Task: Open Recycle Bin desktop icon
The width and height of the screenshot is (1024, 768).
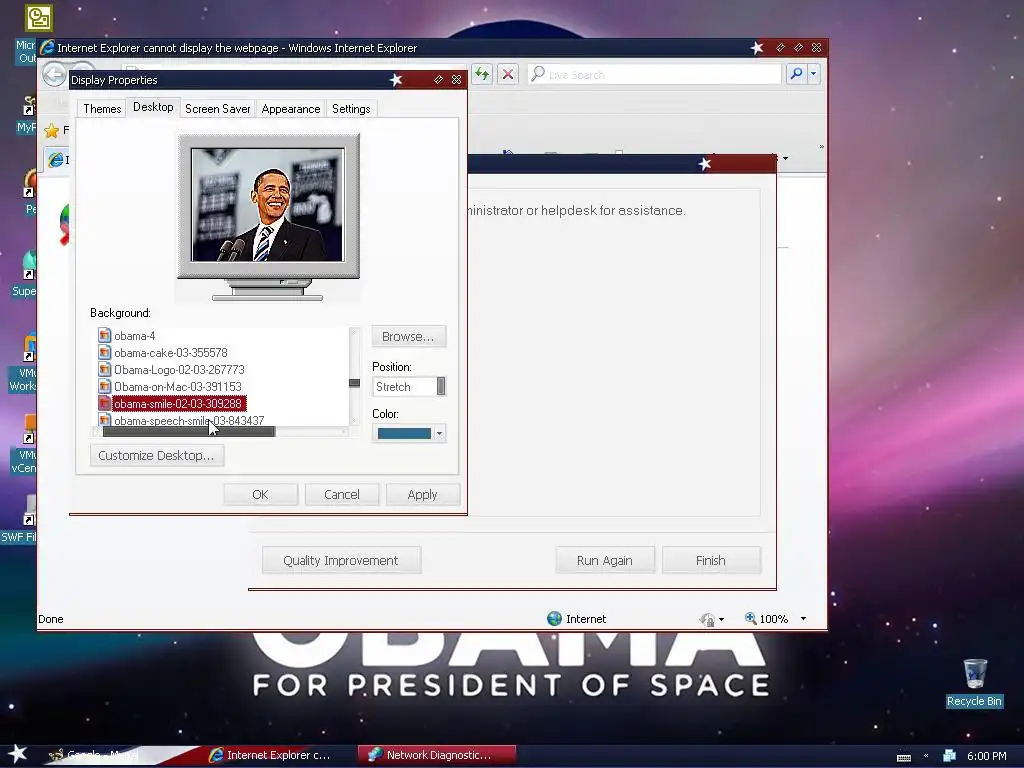Action: (974, 682)
